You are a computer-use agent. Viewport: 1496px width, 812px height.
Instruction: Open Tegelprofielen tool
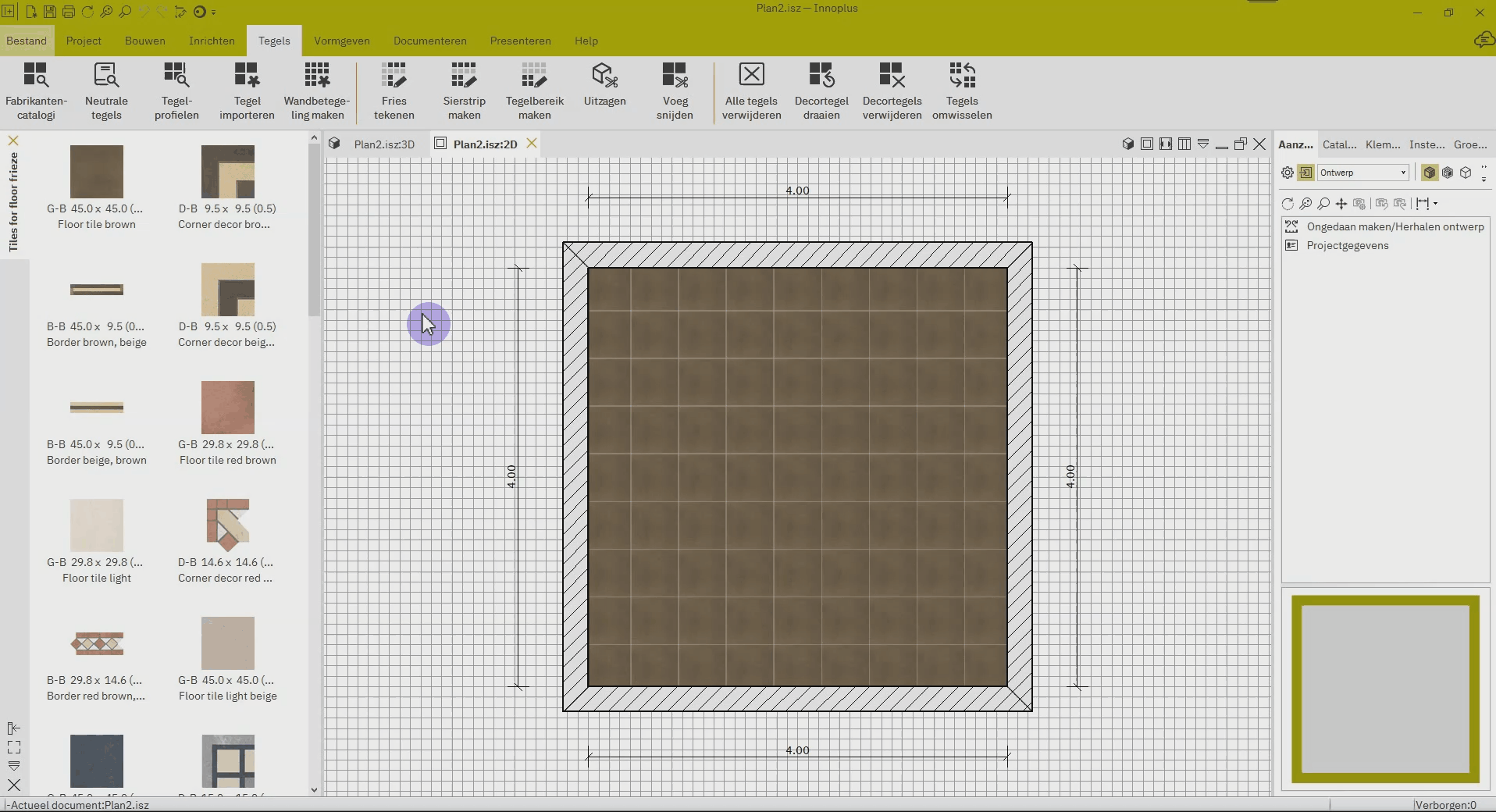click(x=176, y=91)
